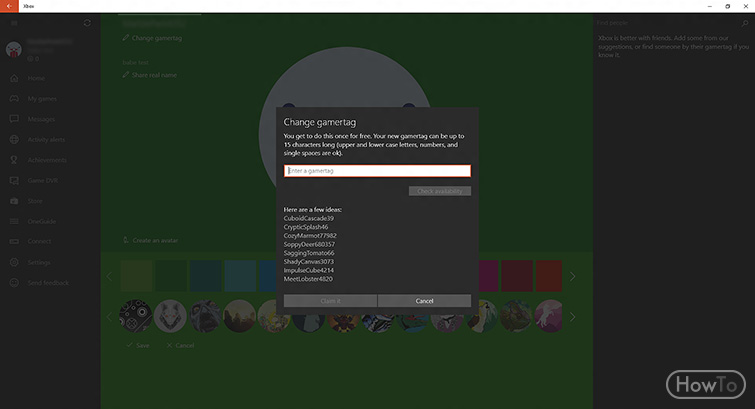Click Create an avatar link
Screen dimensions: 755x409
[x=151, y=240]
